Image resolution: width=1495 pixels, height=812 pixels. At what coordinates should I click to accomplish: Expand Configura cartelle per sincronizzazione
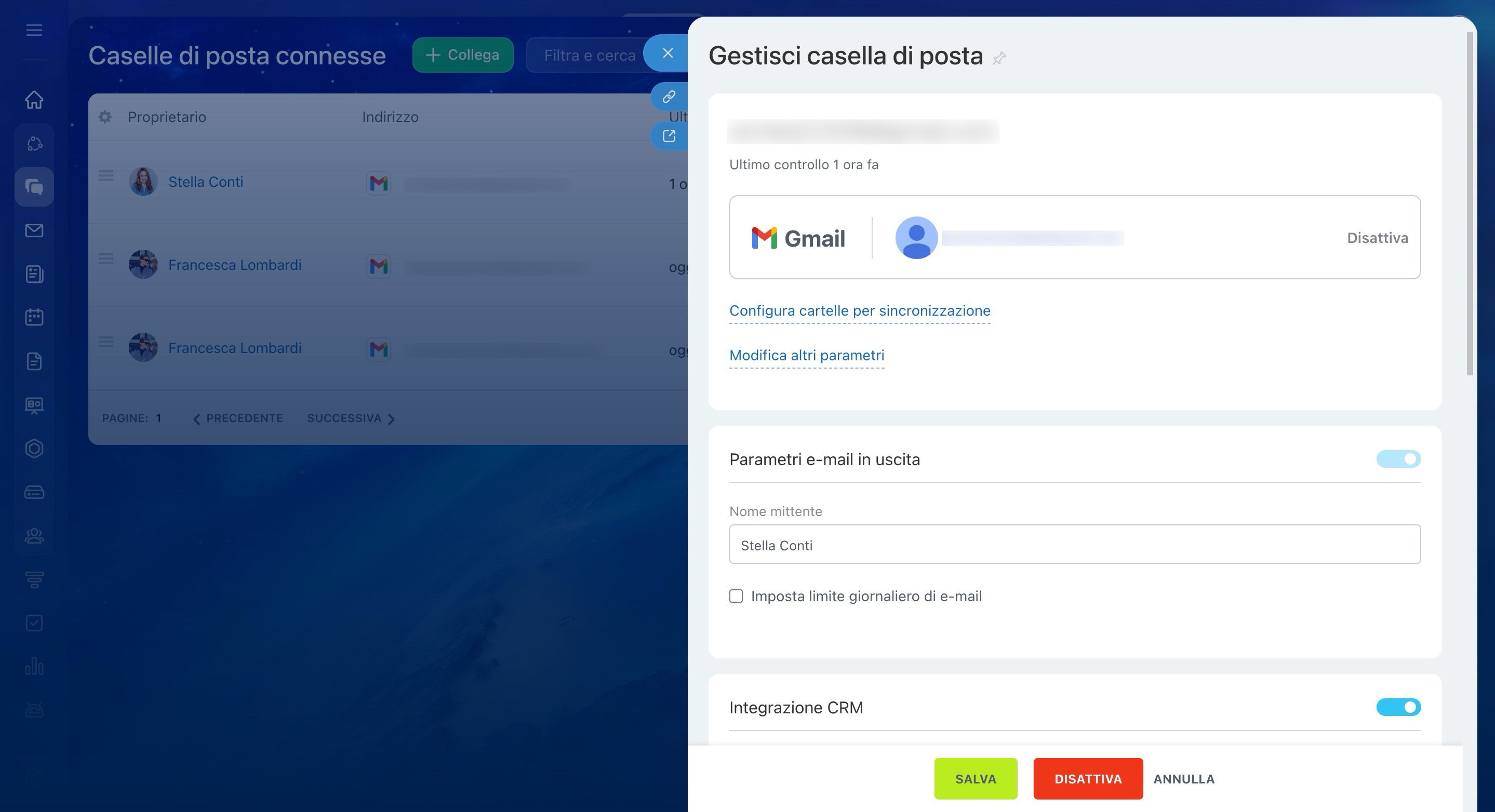(x=860, y=311)
